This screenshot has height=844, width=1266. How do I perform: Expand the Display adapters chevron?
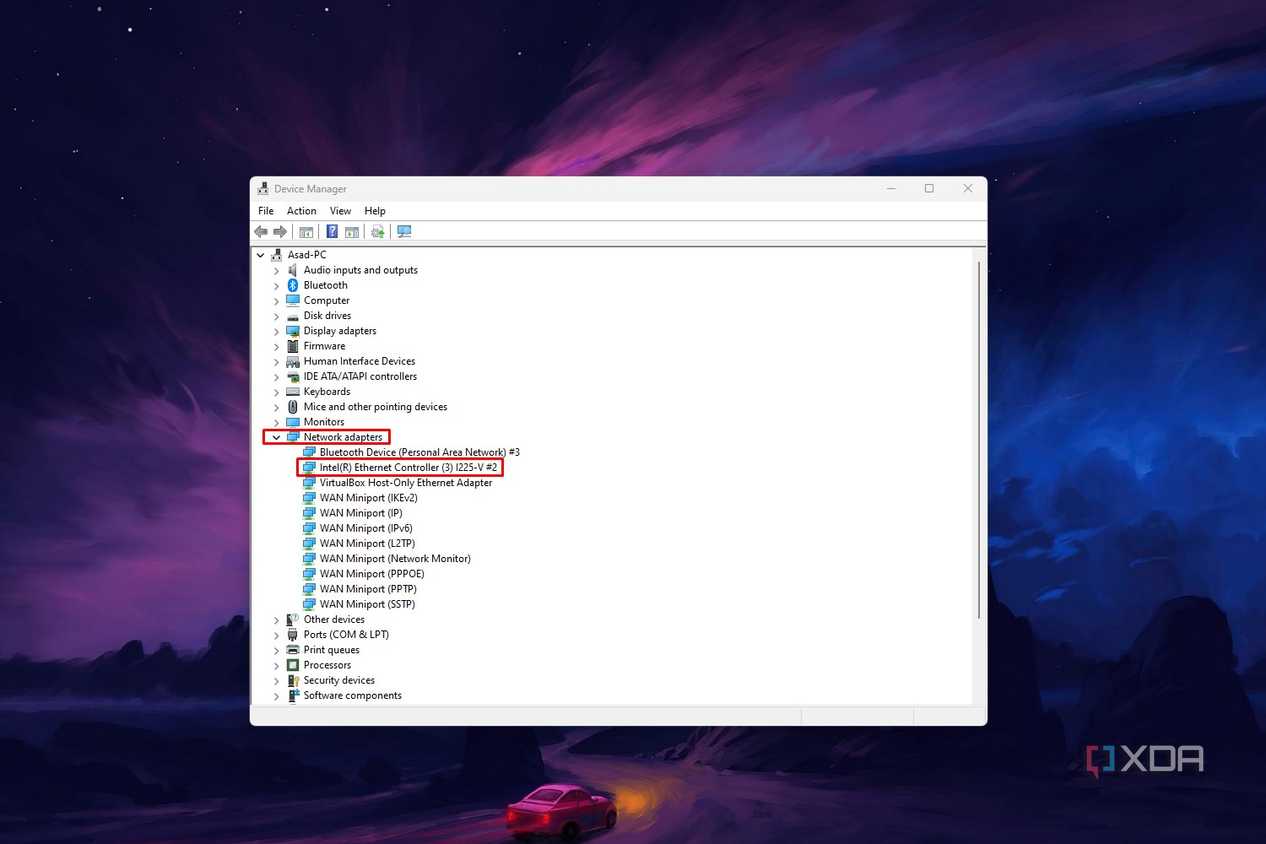(277, 331)
